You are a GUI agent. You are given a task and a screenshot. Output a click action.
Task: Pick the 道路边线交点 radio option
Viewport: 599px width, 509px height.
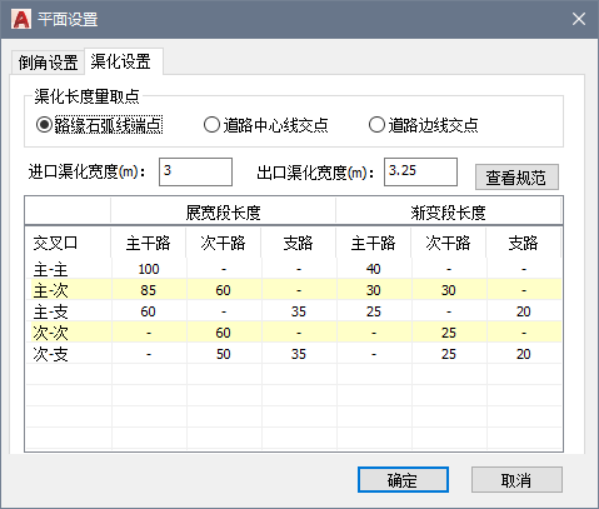423,125
